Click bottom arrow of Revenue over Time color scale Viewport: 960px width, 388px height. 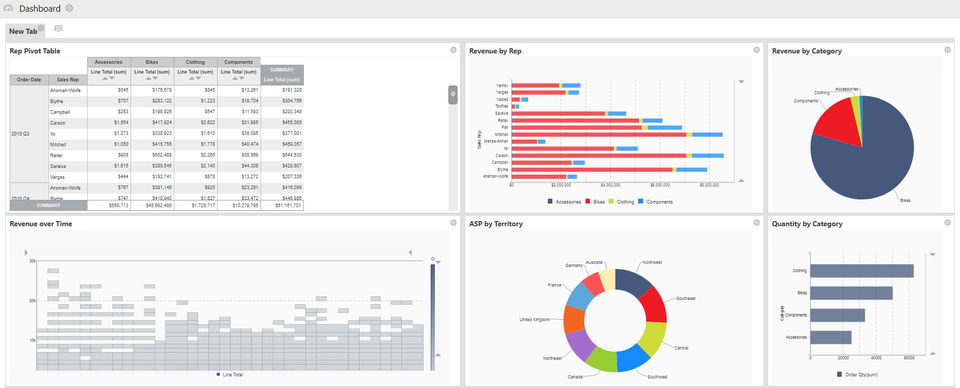(x=438, y=354)
